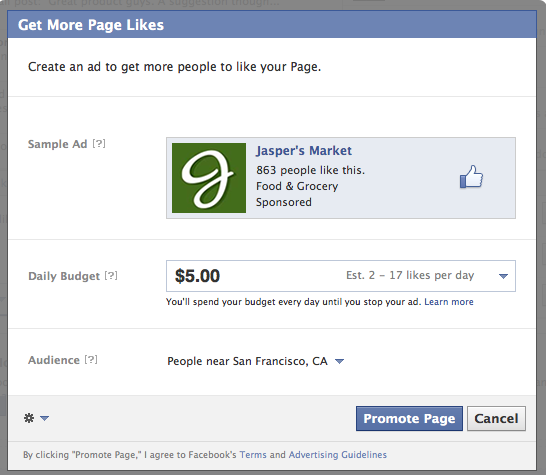The width and height of the screenshot is (546, 475).
Task: Click the Jasper's Market page title link
Action: [x=304, y=151]
